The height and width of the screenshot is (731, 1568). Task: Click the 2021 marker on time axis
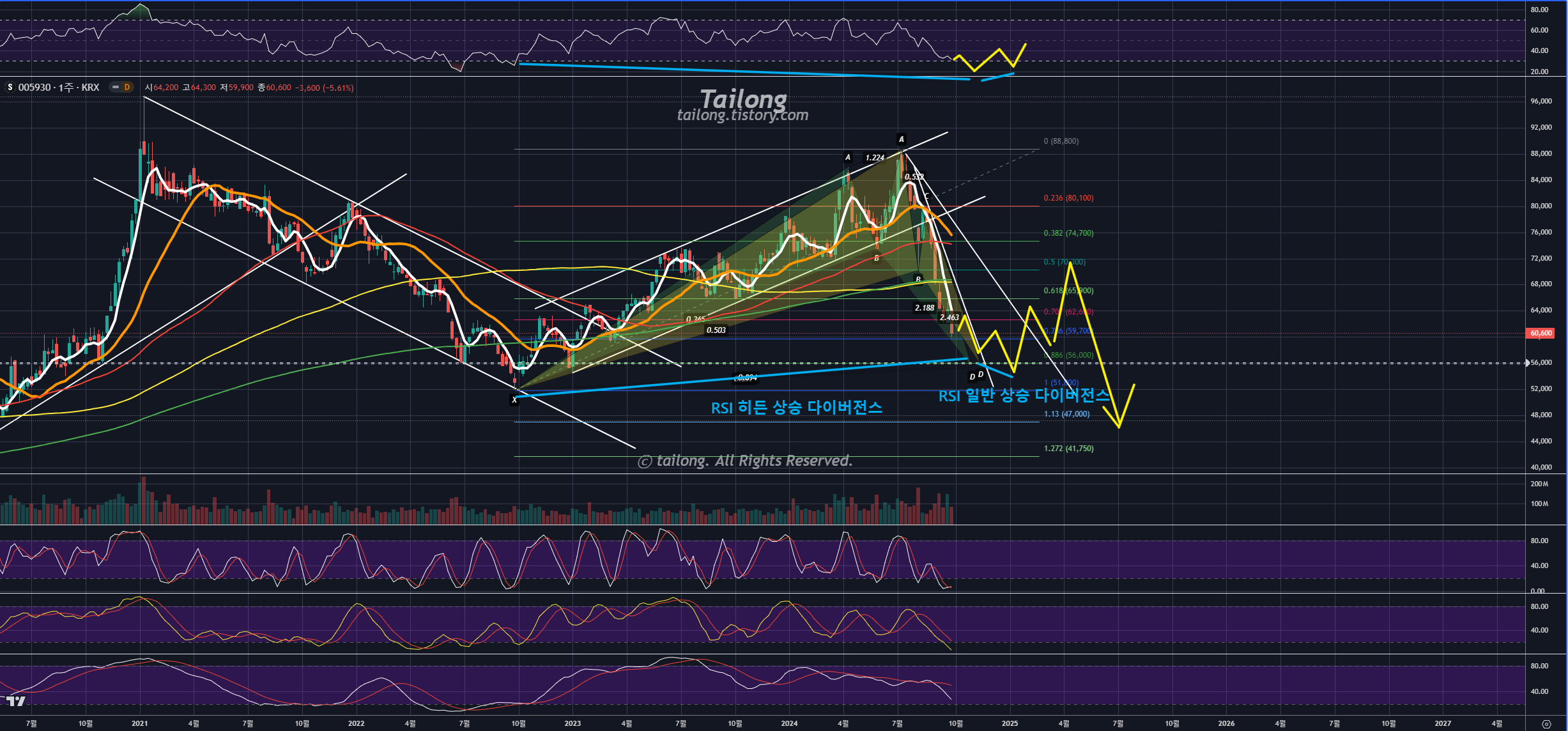139,723
